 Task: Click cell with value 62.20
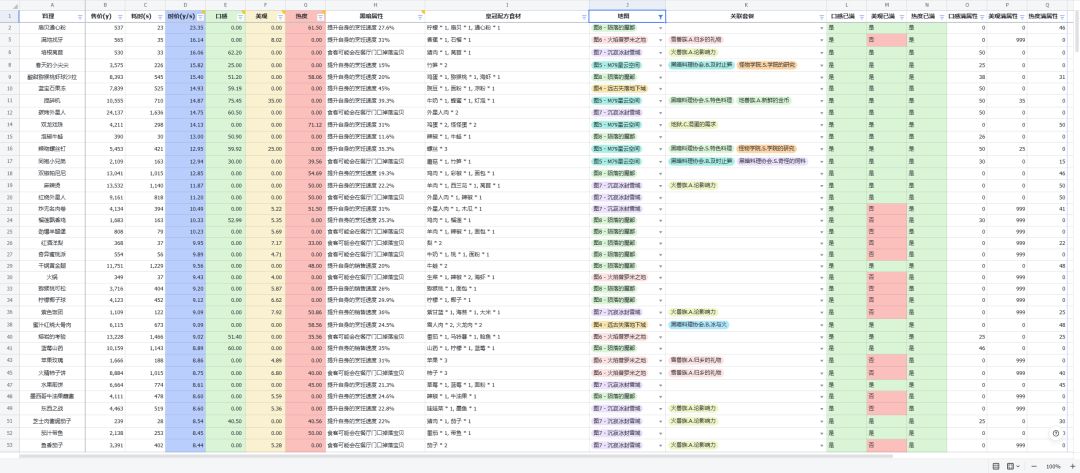225,52
